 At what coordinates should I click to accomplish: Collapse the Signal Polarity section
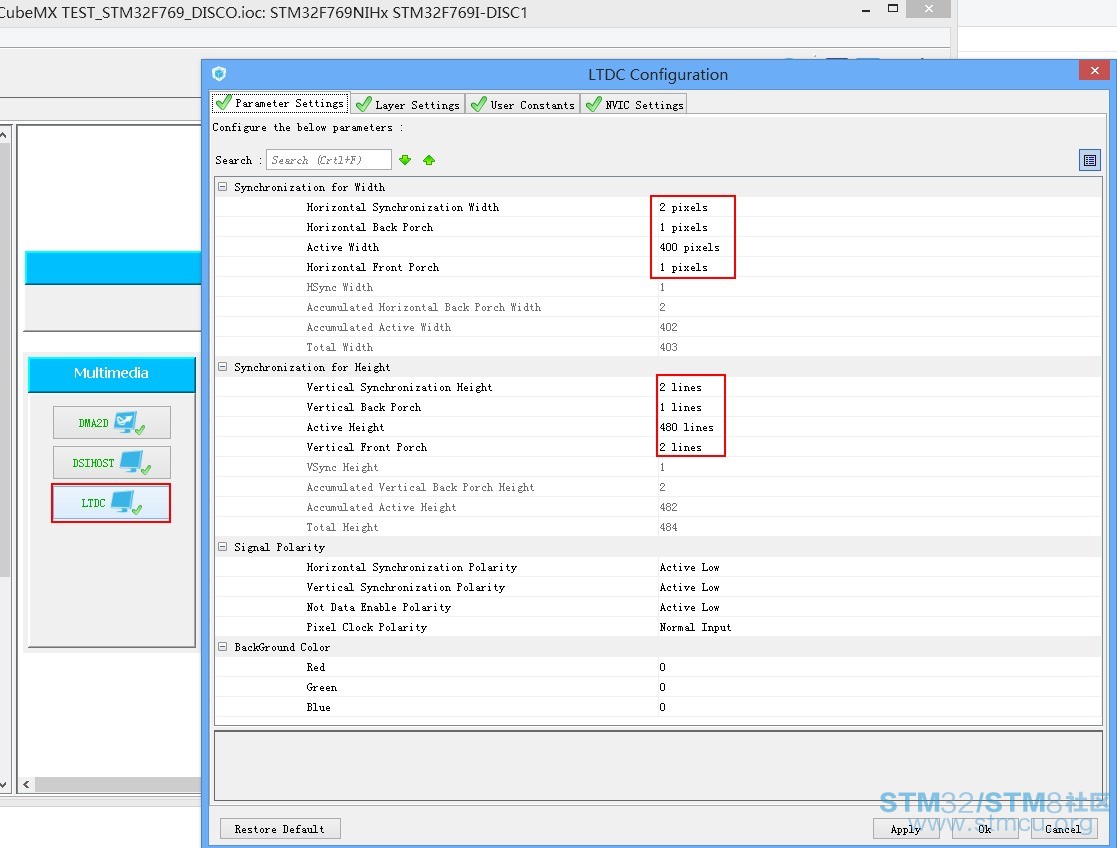222,547
